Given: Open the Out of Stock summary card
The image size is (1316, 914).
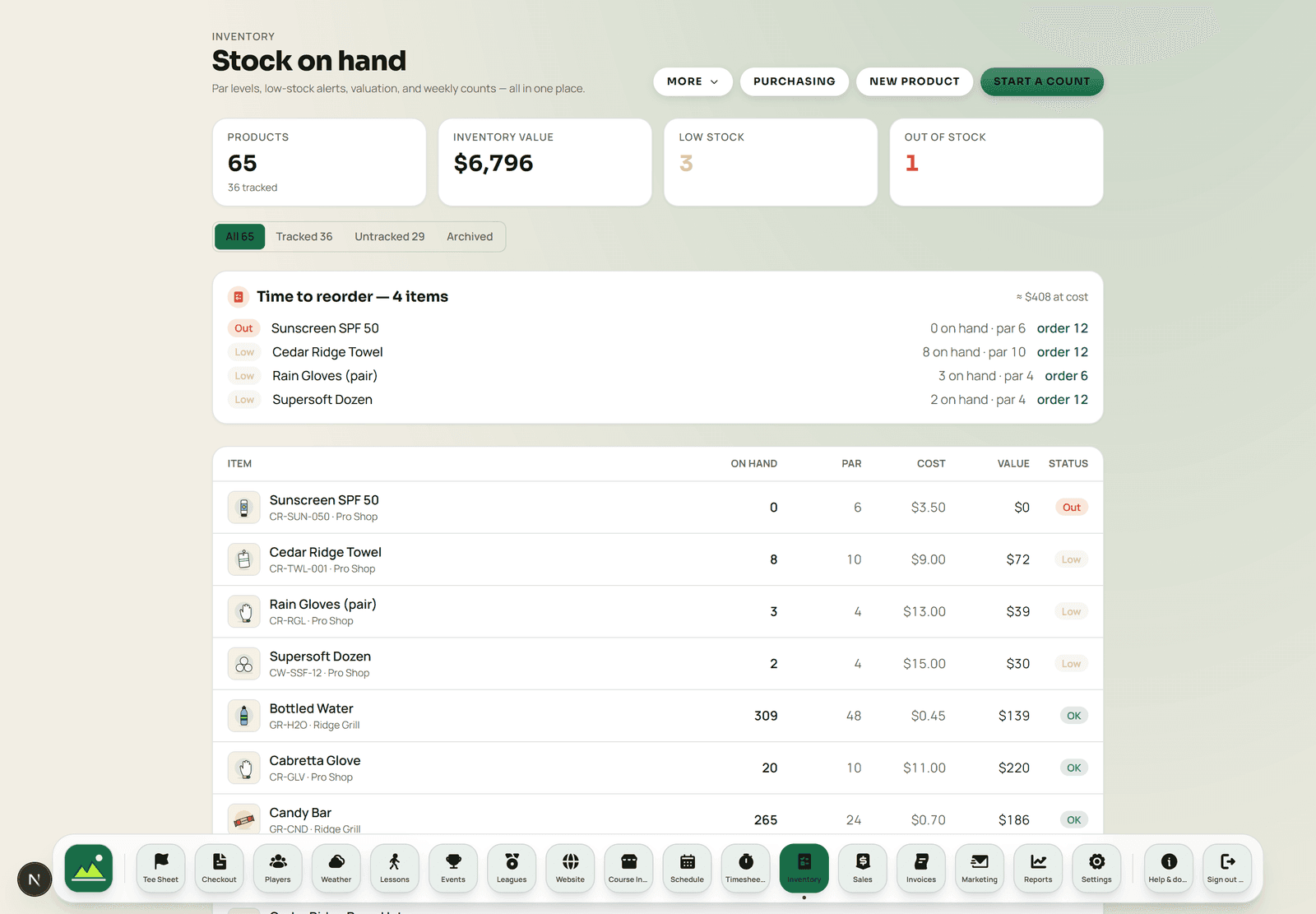Looking at the screenshot, I should (996, 162).
